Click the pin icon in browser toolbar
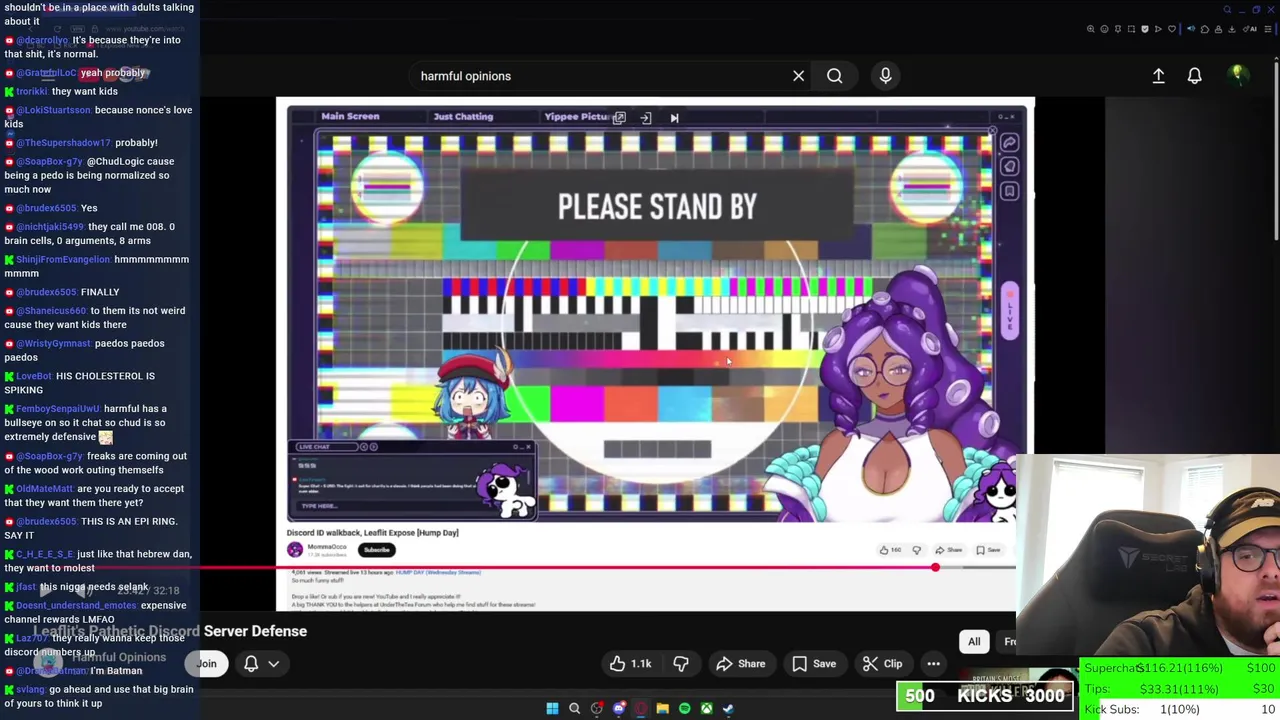 point(1118,29)
